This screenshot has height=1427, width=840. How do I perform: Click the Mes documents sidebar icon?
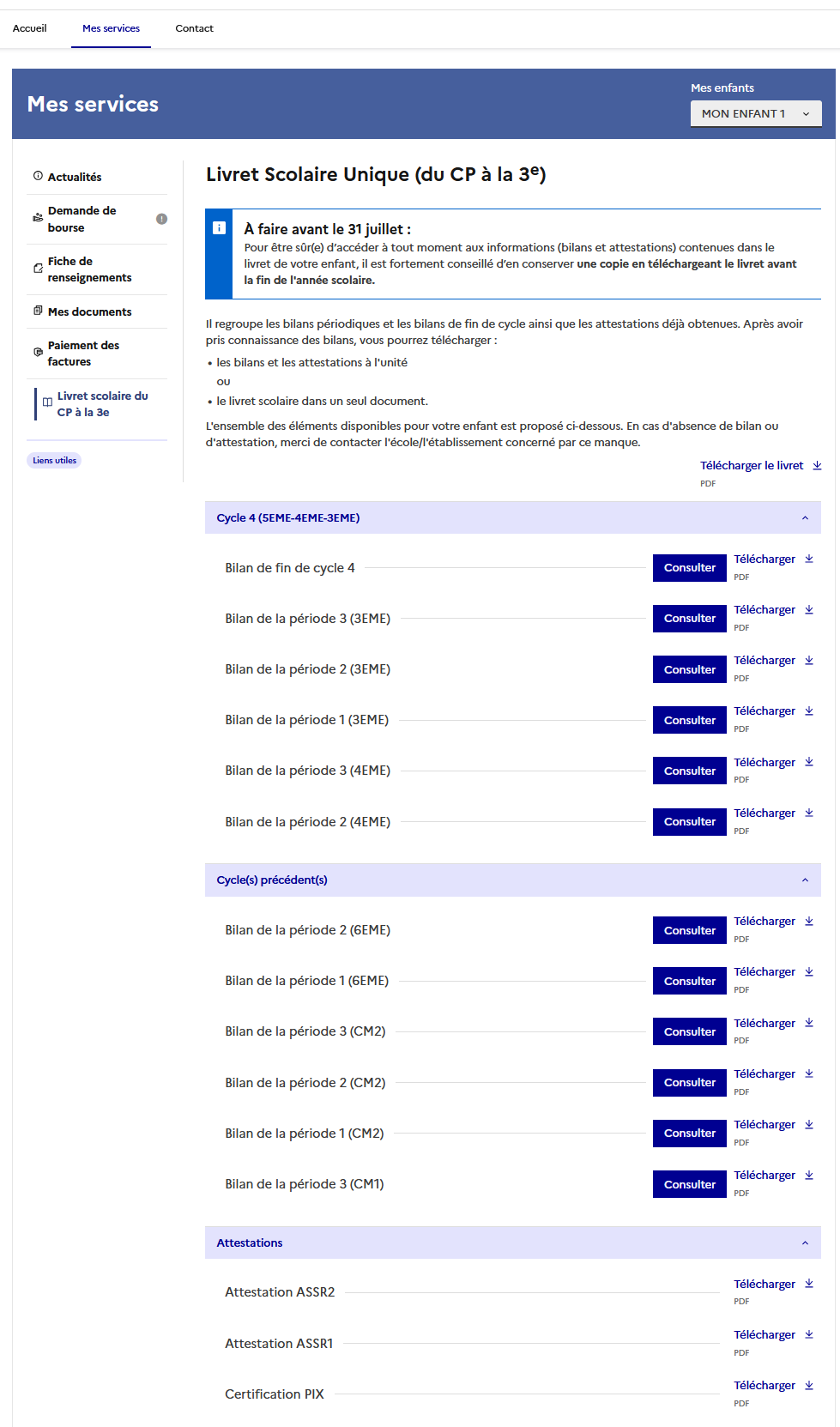coord(38,311)
